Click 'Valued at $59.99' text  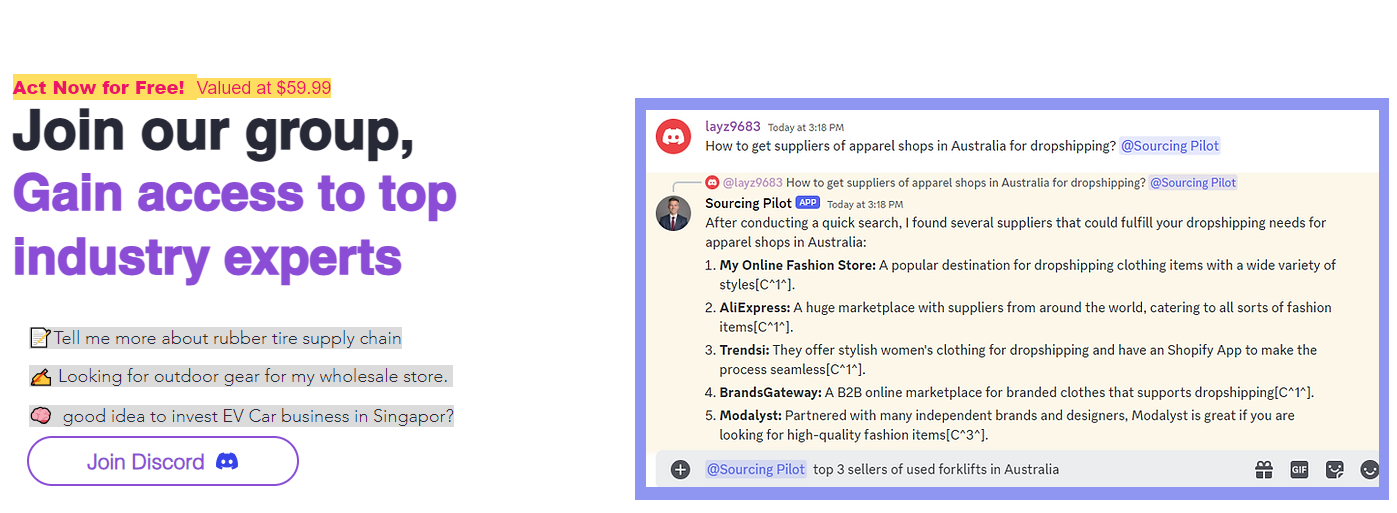264,88
